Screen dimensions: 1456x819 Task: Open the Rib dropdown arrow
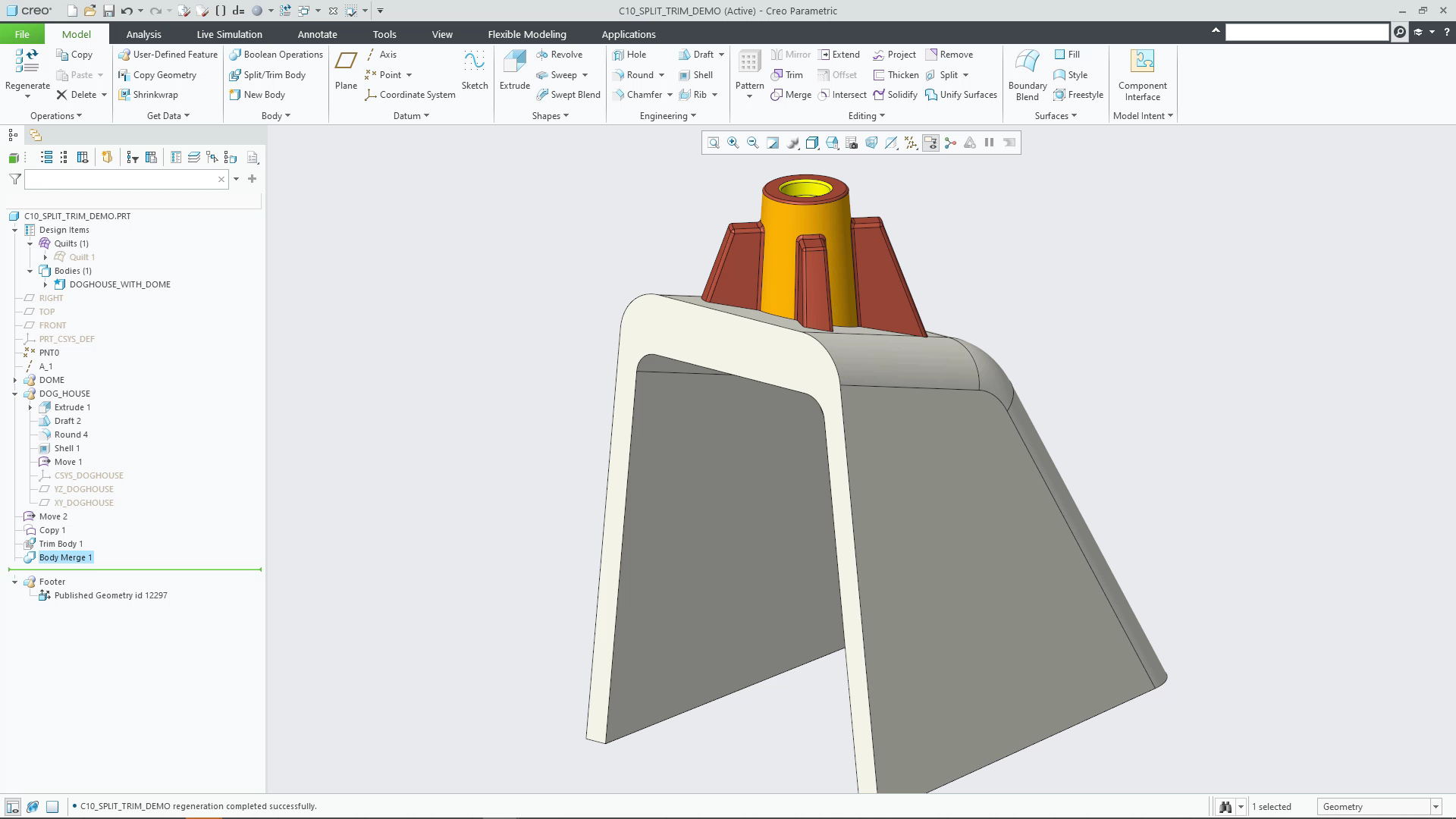tap(714, 95)
